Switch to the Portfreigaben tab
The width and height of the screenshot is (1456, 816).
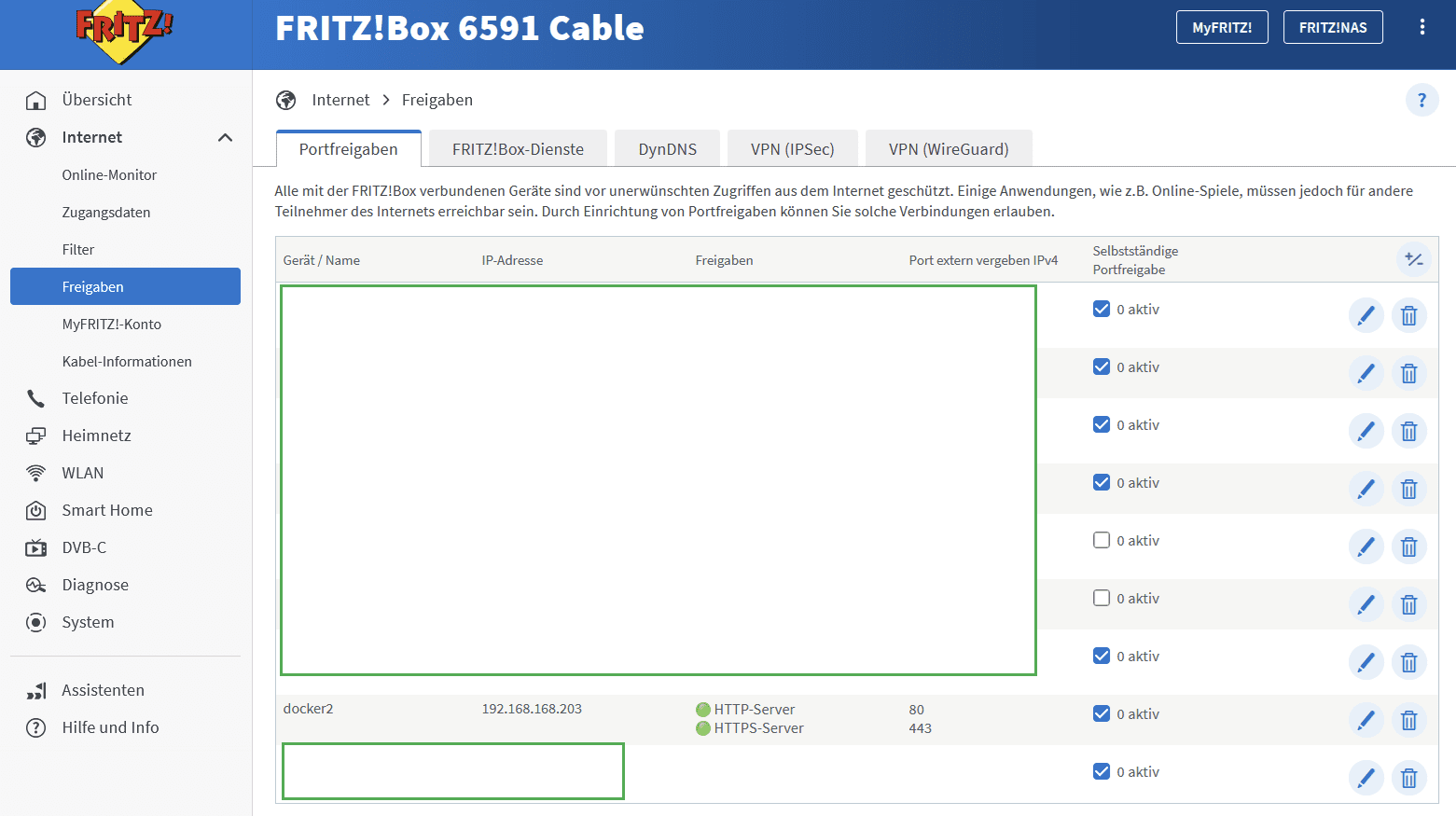click(x=349, y=149)
